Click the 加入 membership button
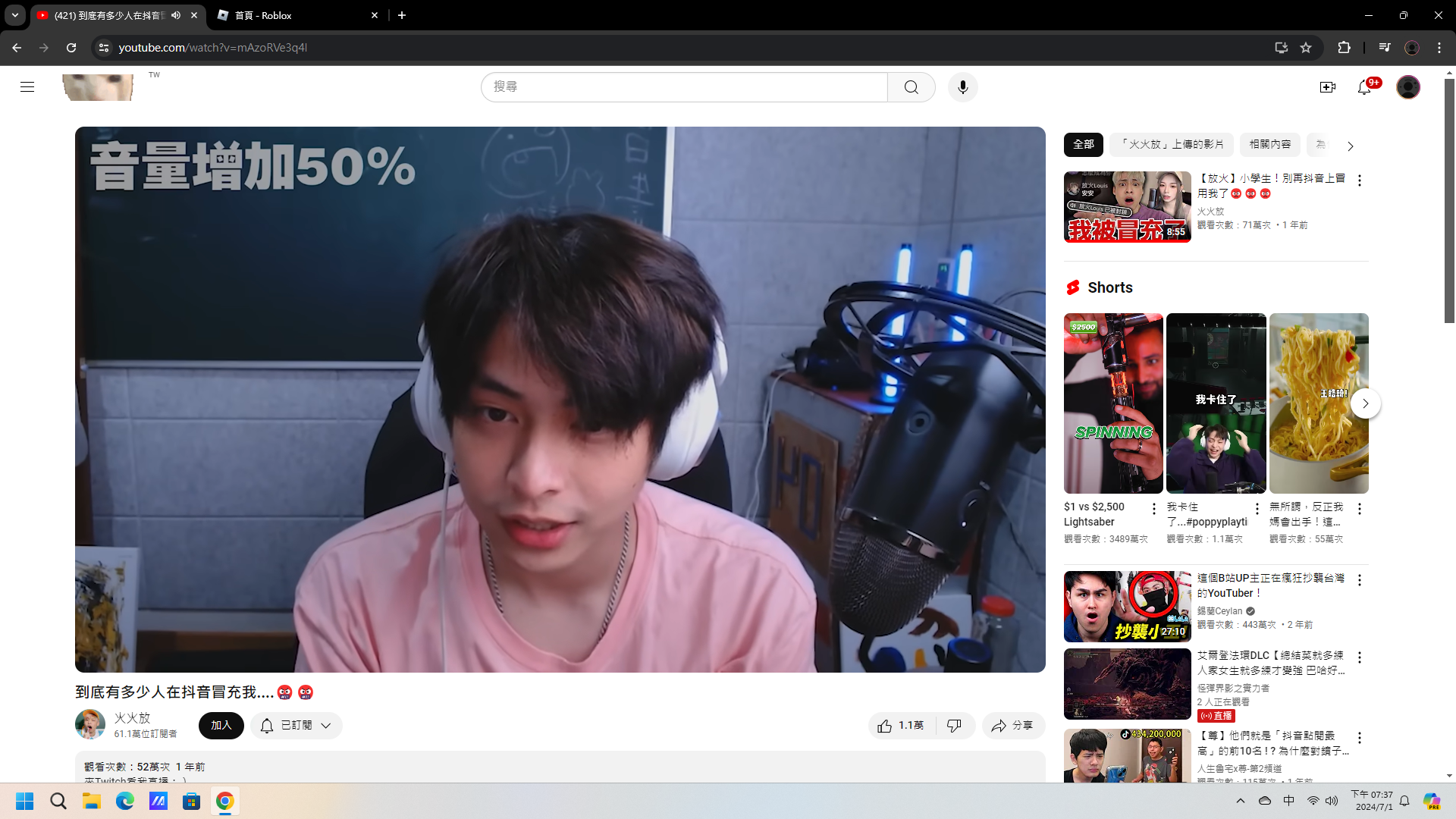The width and height of the screenshot is (1456, 819). [x=221, y=726]
